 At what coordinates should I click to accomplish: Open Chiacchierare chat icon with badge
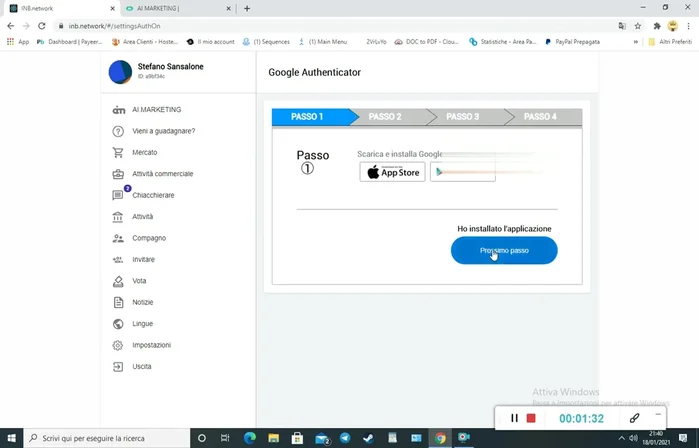point(118,195)
